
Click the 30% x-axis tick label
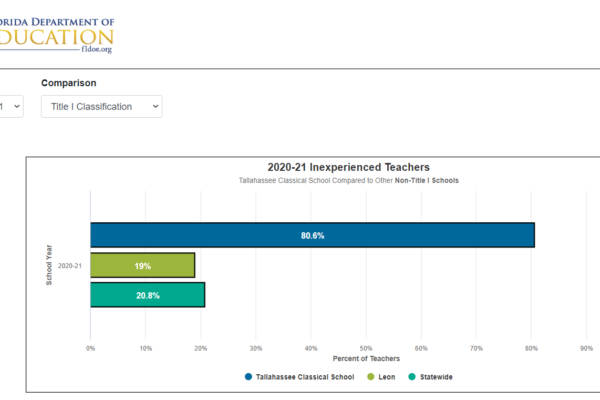256,348
